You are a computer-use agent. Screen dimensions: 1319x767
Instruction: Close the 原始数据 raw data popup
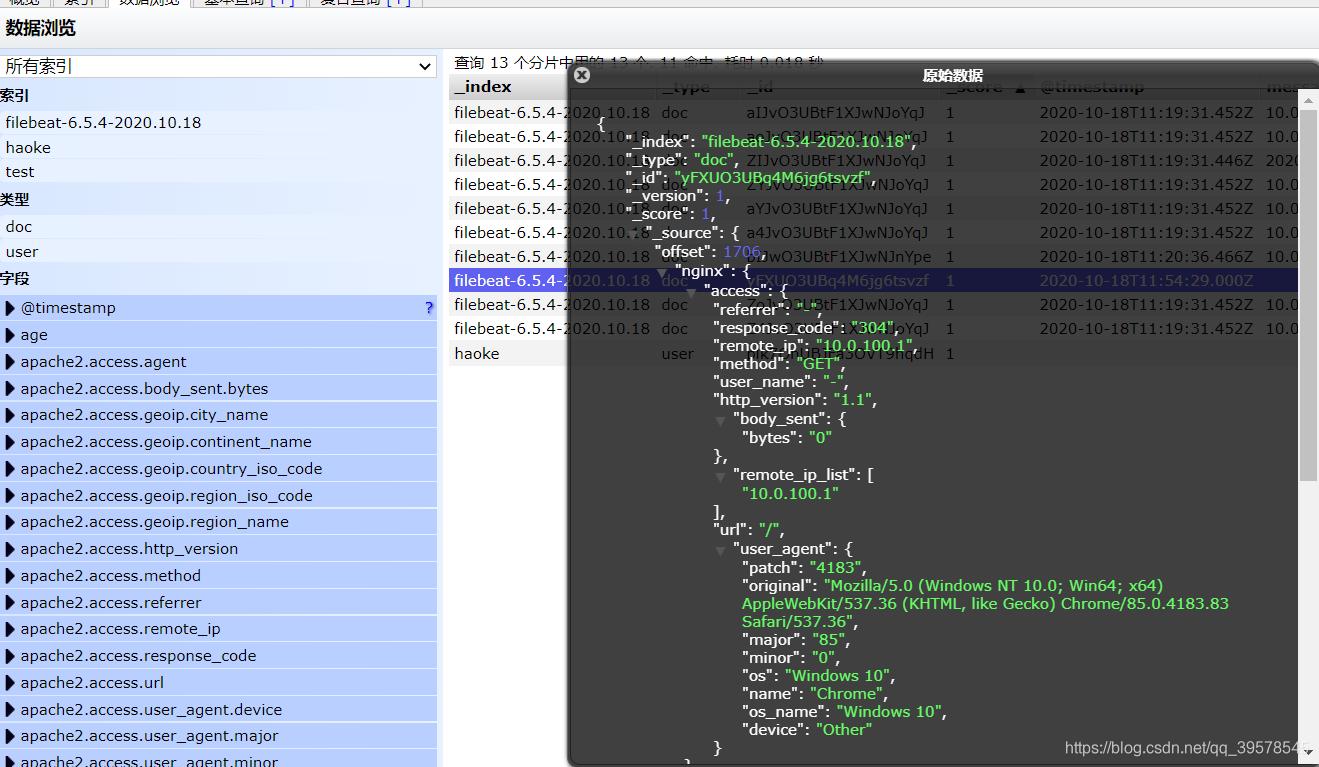pos(582,75)
